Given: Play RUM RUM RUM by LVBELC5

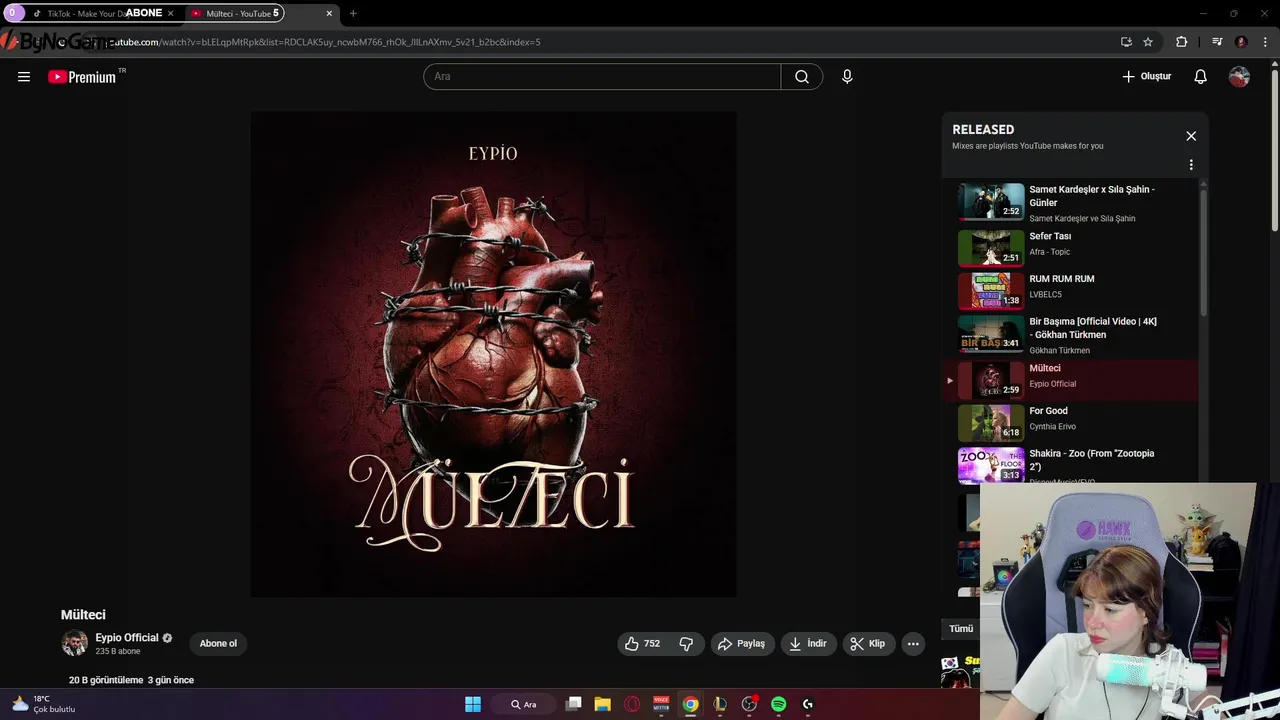Looking at the screenshot, I should (1070, 290).
